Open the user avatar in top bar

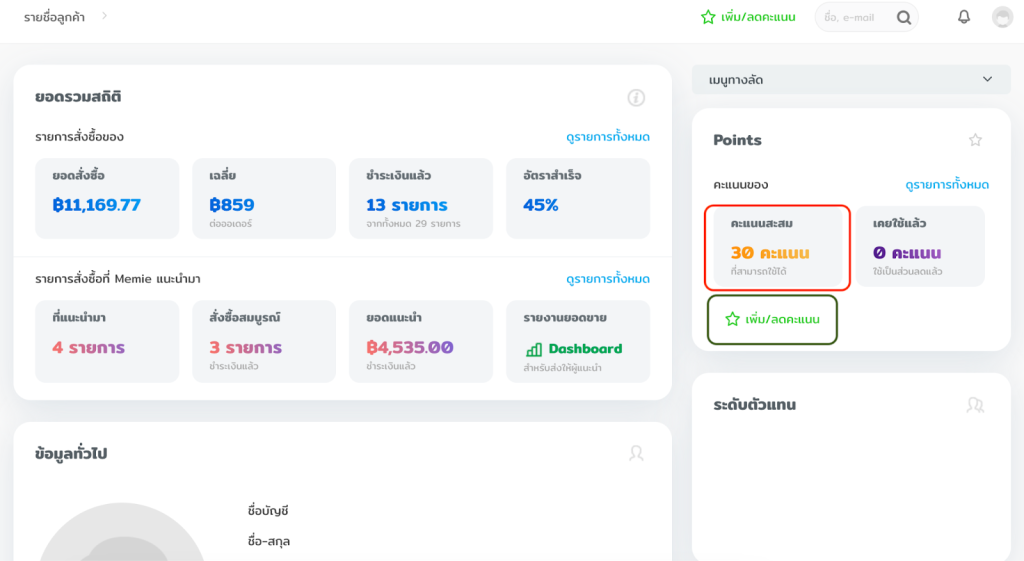[1002, 17]
